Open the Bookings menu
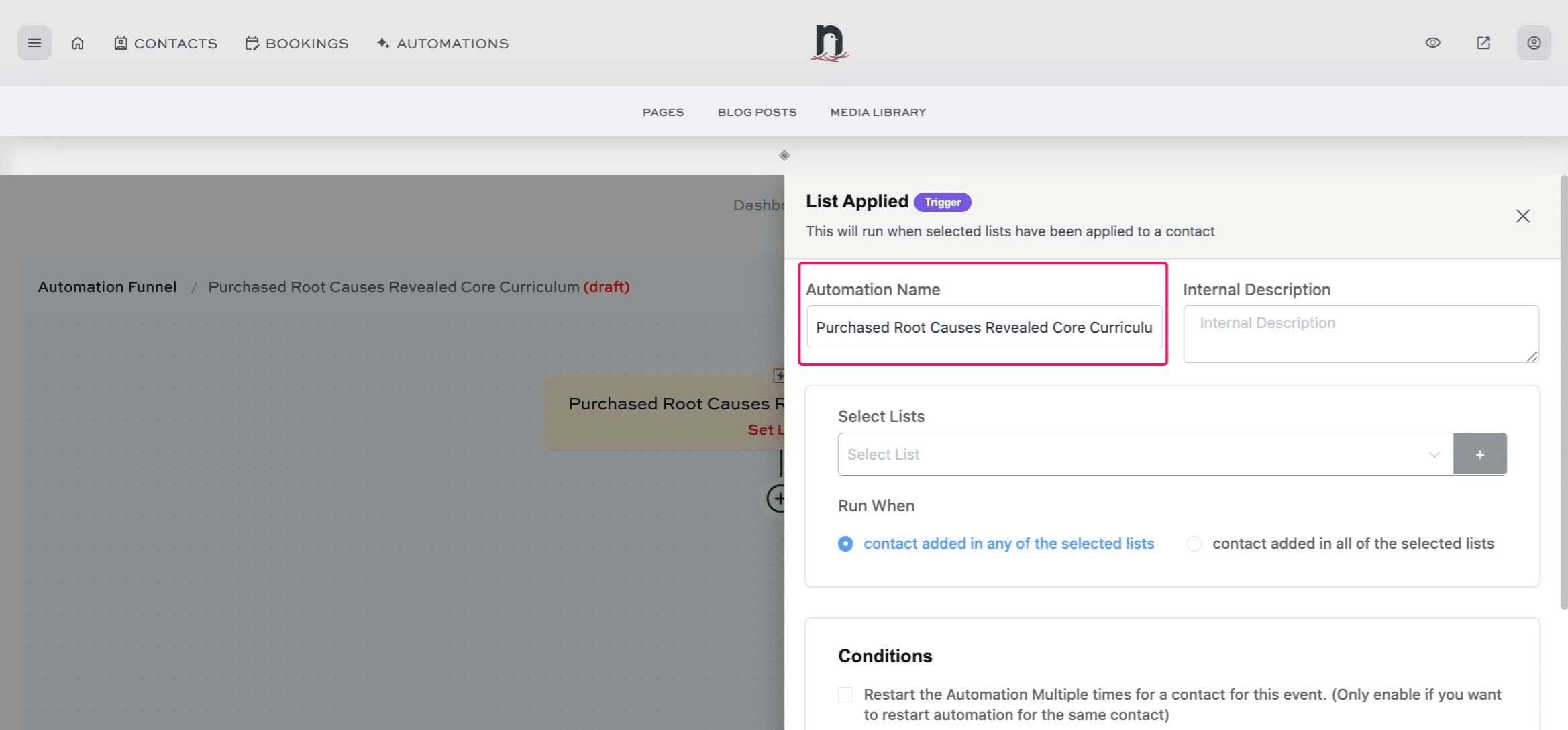This screenshot has width=1568, height=730. pyautogui.click(x=297, y=44)
